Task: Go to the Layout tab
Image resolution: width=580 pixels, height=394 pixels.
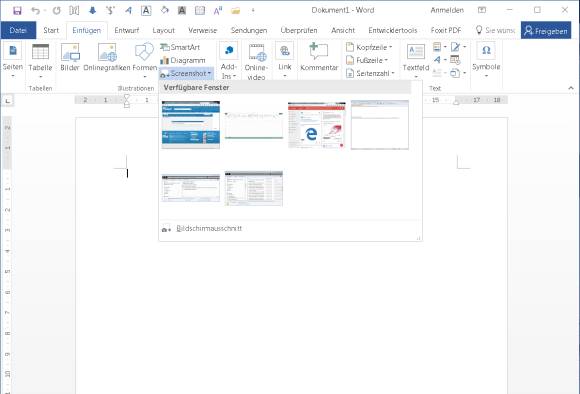Action: point(163,30)
